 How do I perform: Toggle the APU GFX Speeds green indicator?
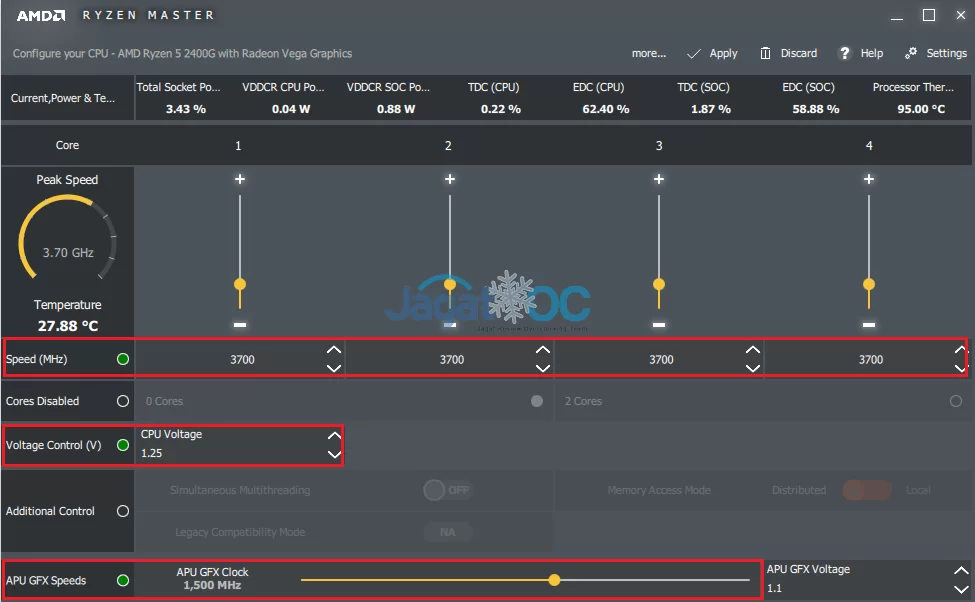click(123, 580)
